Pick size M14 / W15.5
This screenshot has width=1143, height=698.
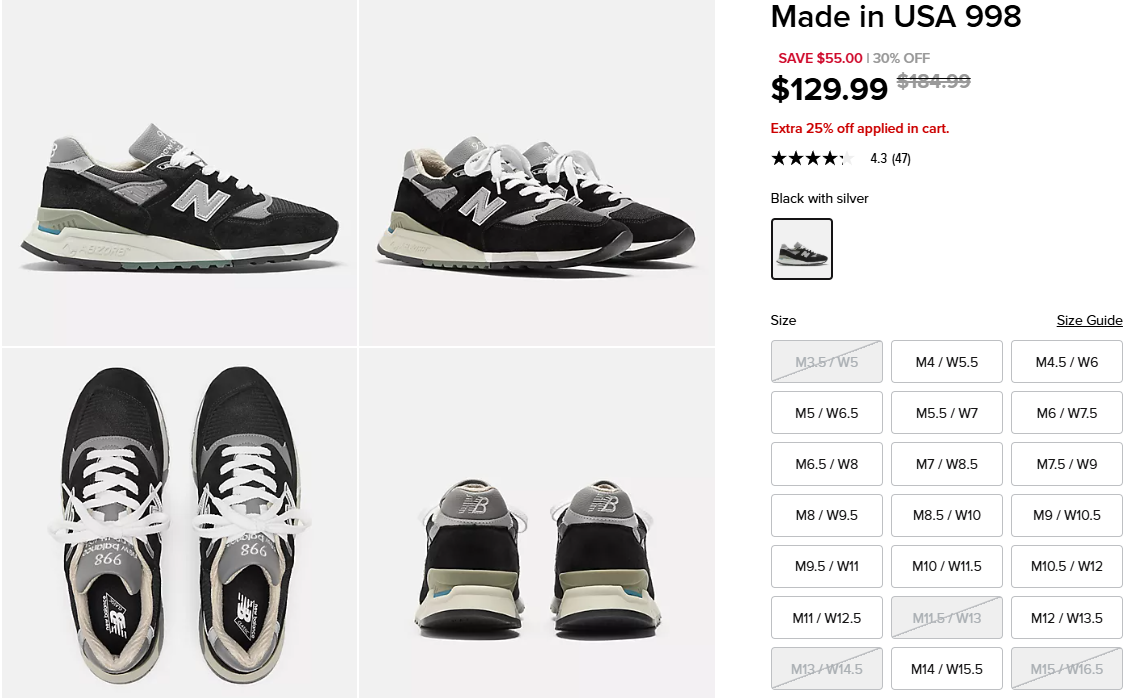tap(946, 669)
